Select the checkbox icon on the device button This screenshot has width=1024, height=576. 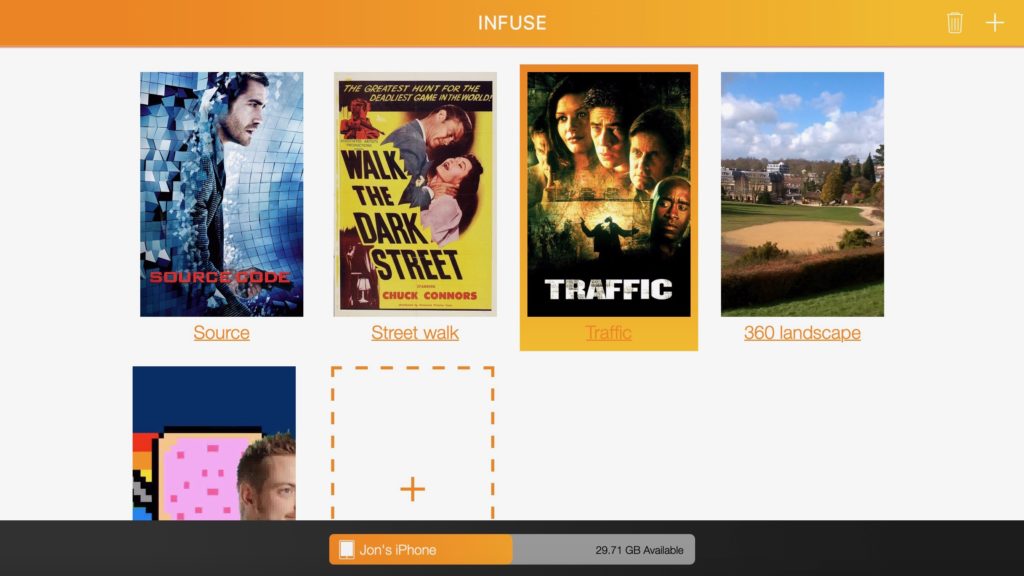coord(345,549)
